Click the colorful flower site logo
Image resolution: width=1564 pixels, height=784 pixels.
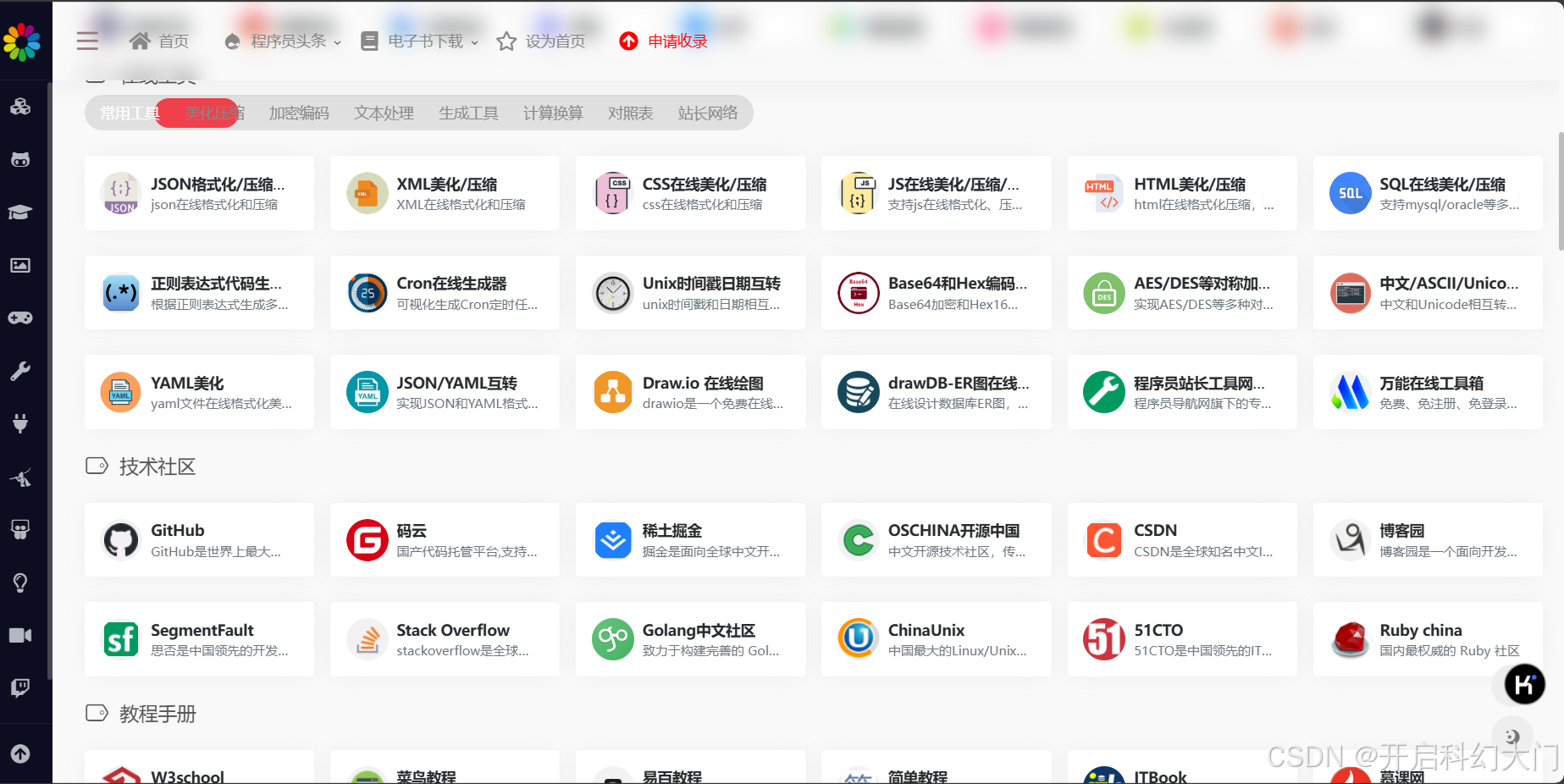click(x=22, y=41)
